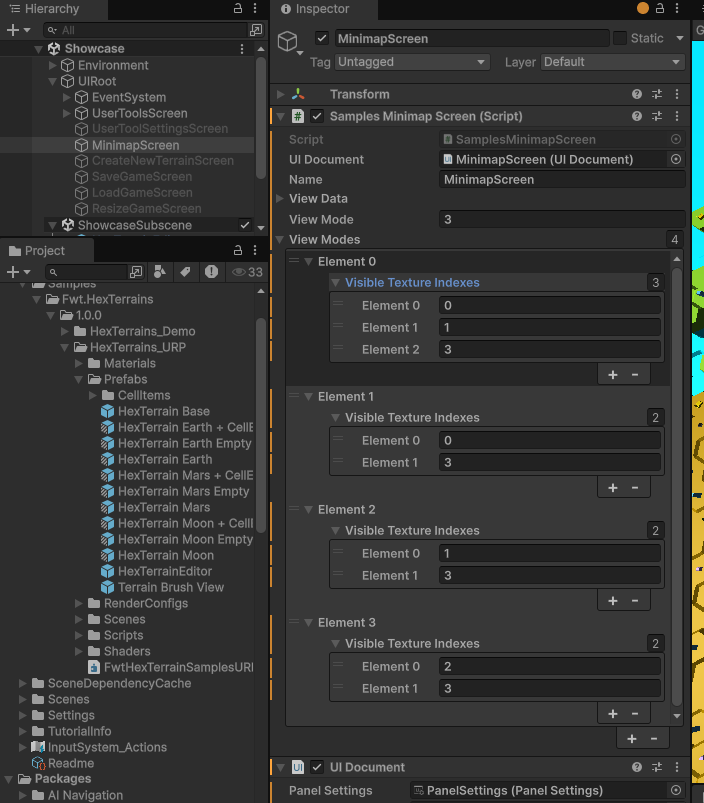The image size is (704, 803).
Task: Remove item from Element 1 texture indexes
Action: (x=635, y=488)
